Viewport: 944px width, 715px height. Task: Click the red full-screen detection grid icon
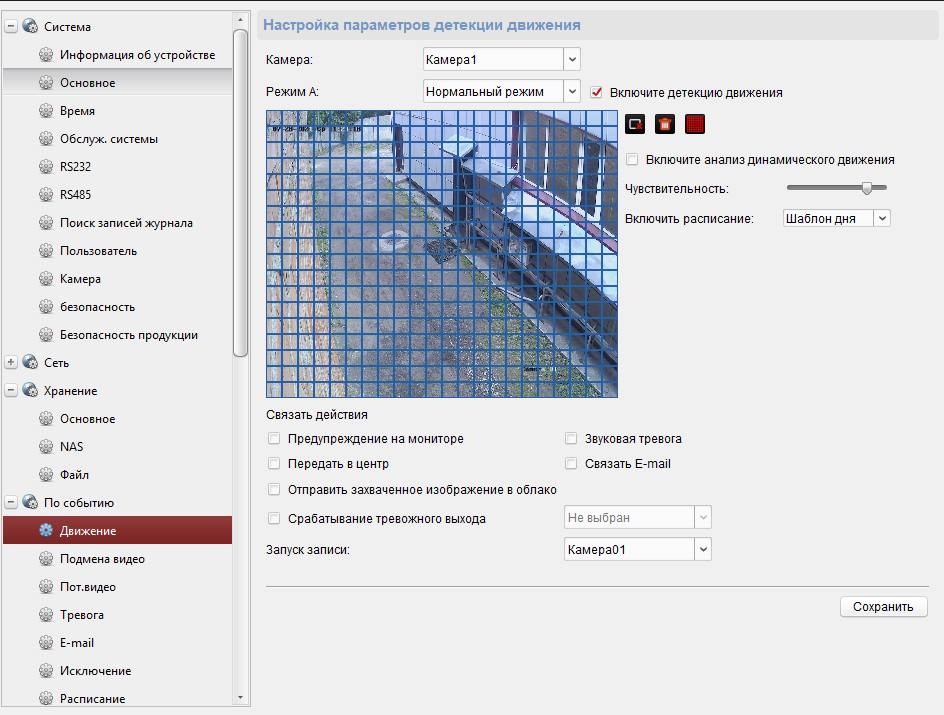click(x=696, y=124)
